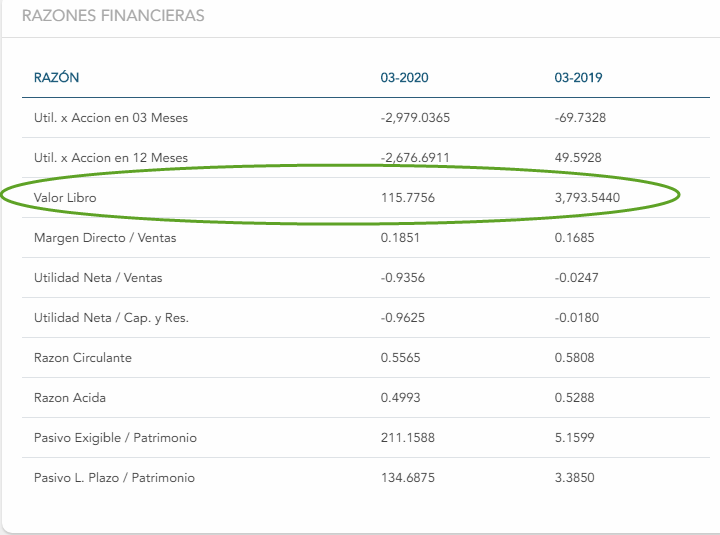The height and width of the screenshot is (535, 720).
Task: Click the value 211.1588
Action: pos(408,438)
